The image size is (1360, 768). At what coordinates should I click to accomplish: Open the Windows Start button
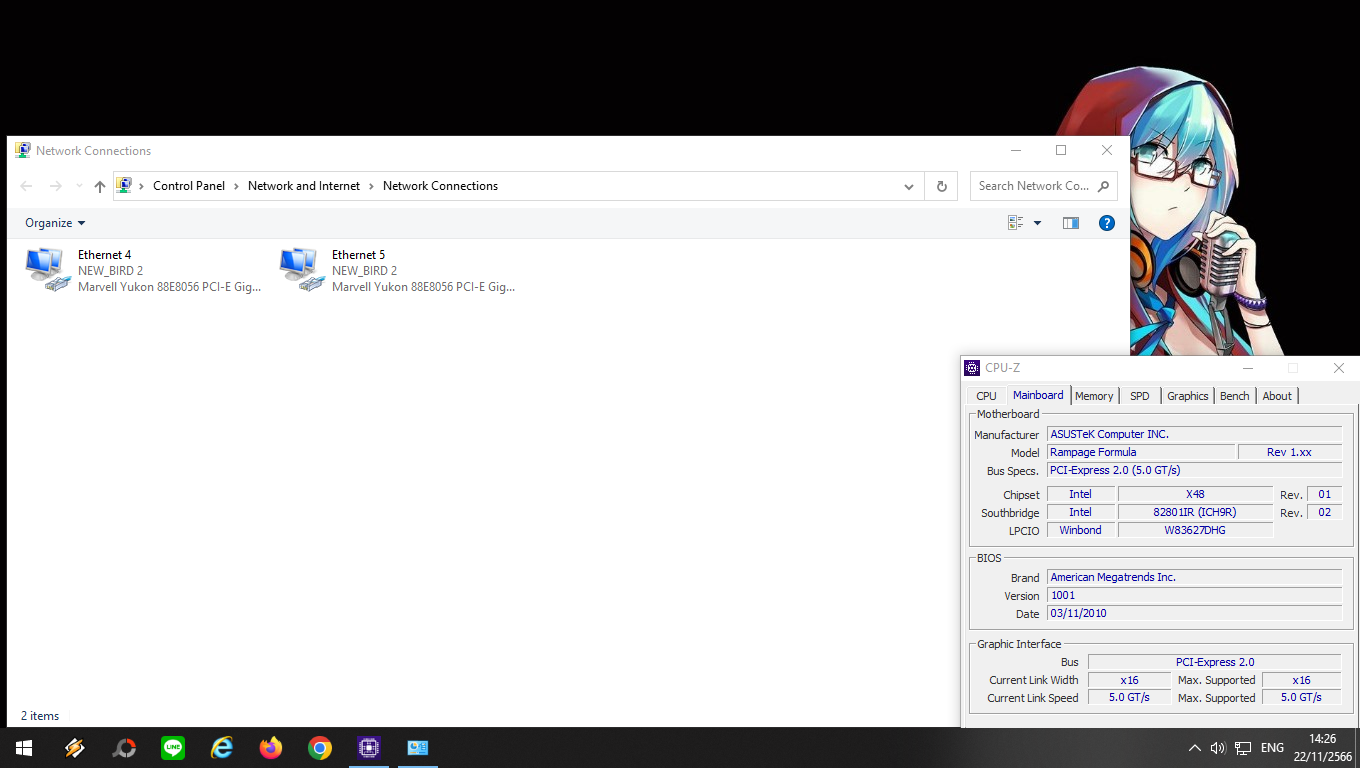(24, 747)
